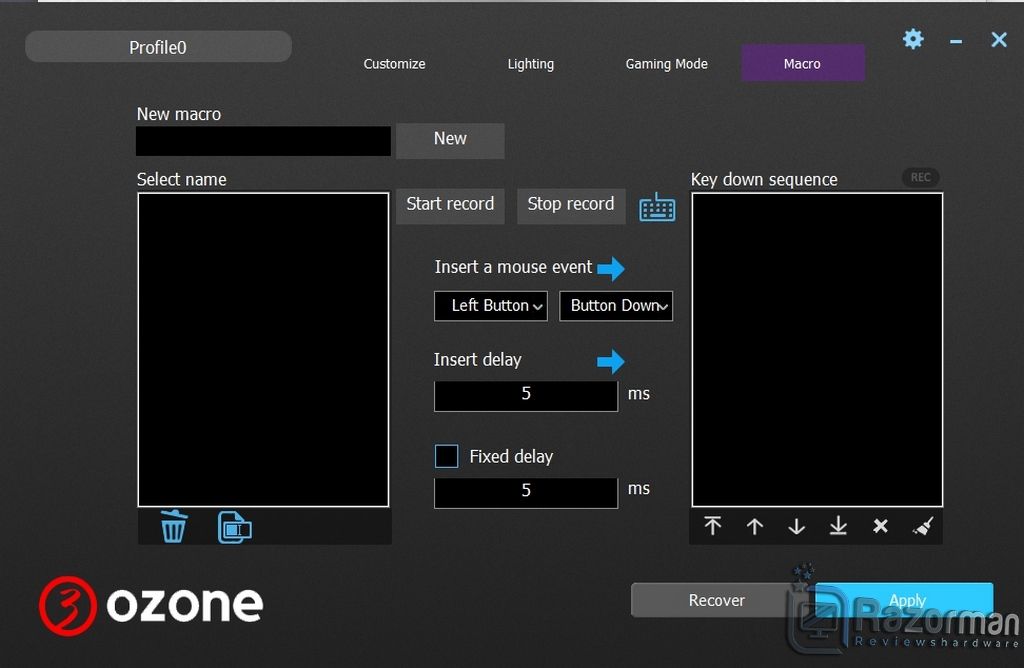Click the blue arrow to insert delay
1024x668 pixels.
click(x=611, y=361)
